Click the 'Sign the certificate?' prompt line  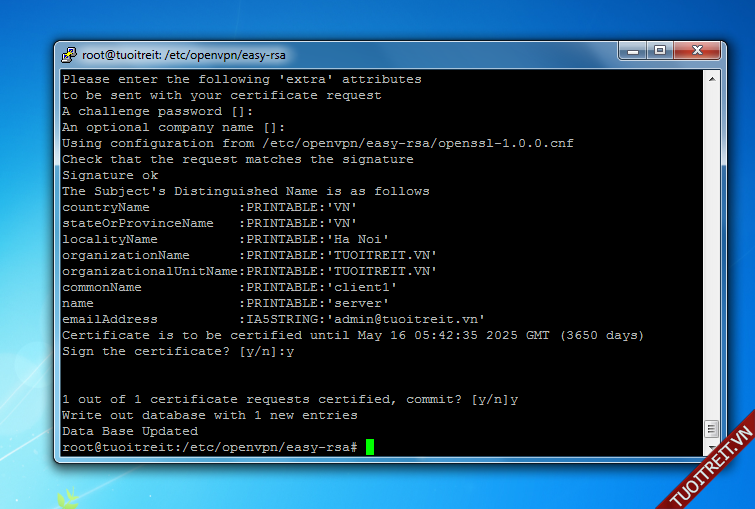[178, 351]
